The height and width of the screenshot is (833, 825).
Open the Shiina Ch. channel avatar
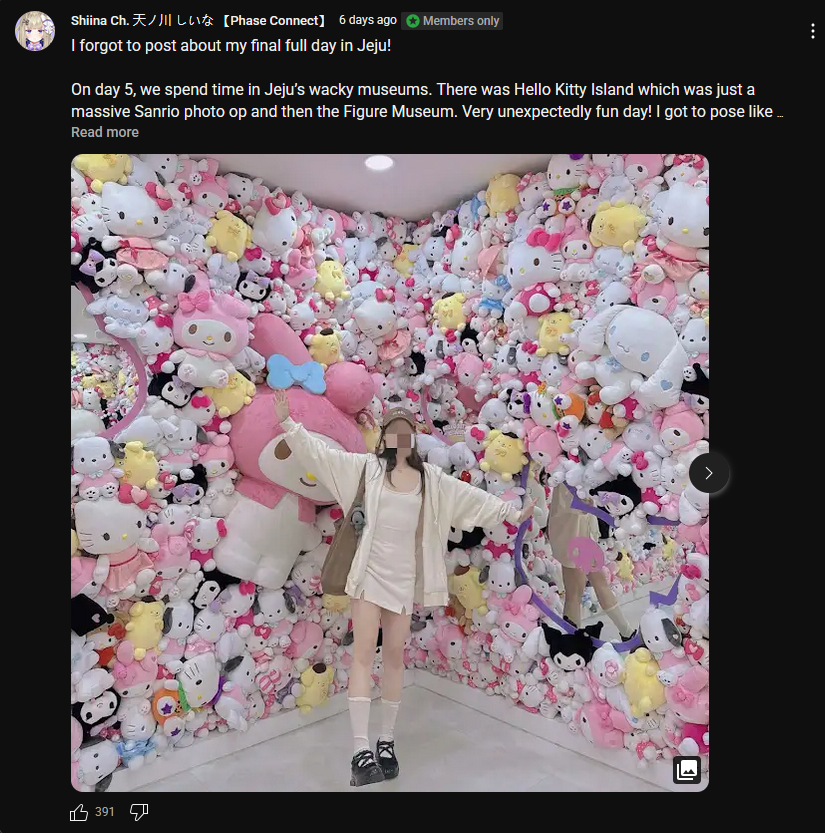tap(35, 31)
